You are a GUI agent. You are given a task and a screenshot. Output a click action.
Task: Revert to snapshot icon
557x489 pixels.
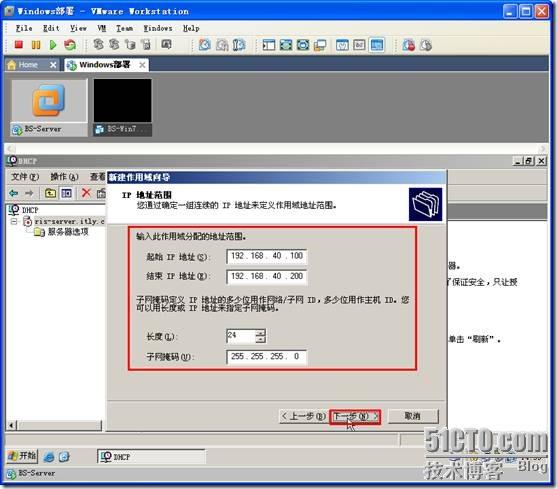point(222,45)
